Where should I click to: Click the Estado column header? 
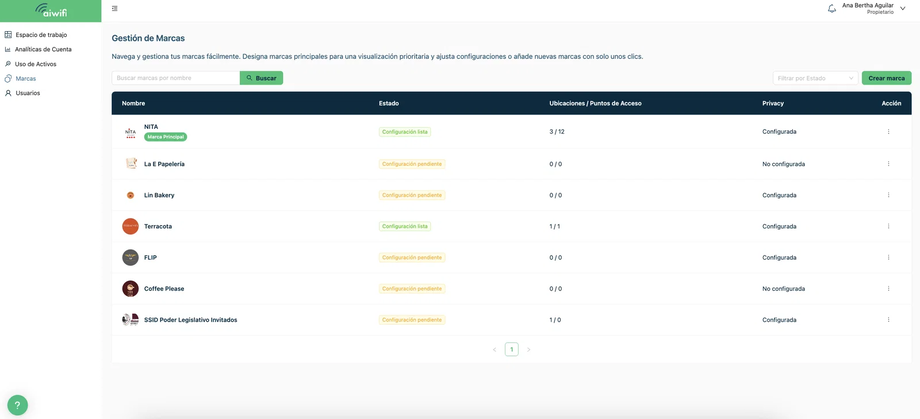(389, 103)
